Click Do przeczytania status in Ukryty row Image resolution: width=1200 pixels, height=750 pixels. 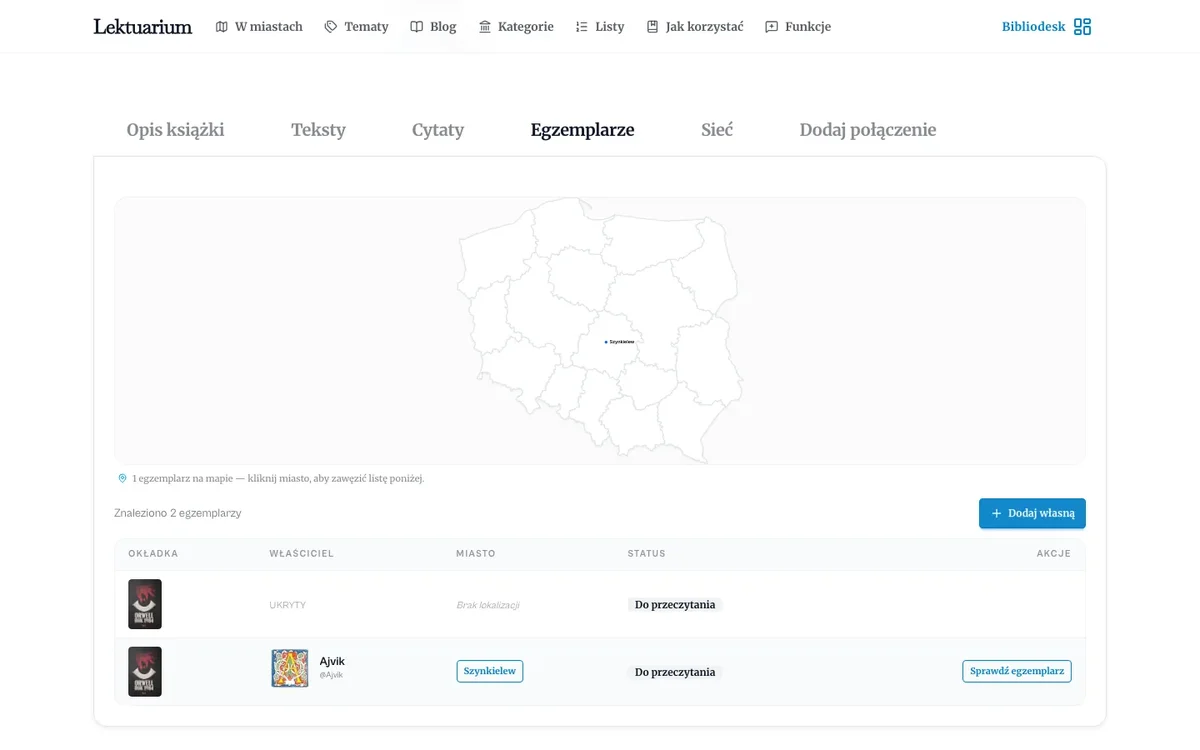(x=675, y=605)
